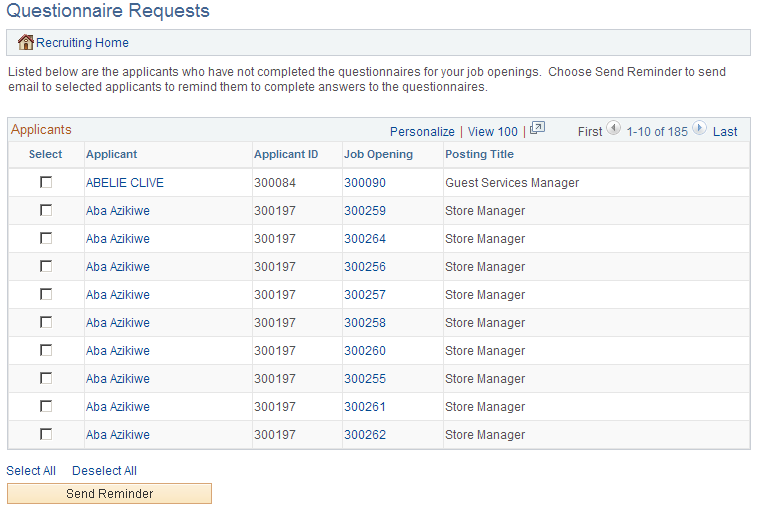Sort by Job Opening column header
The width and height of the screenshot is (758, 509).
(x=378, y=154)
